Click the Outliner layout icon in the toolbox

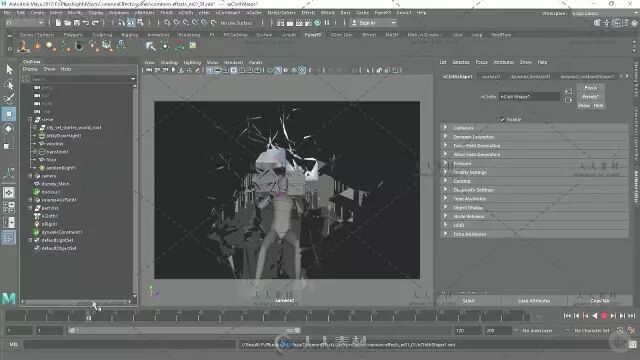click(x=9, y=238)
